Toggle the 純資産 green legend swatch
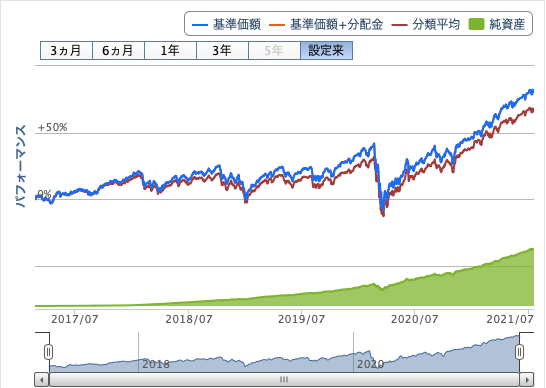The width and height of the screenshot is (546, 388). [476, 24]
